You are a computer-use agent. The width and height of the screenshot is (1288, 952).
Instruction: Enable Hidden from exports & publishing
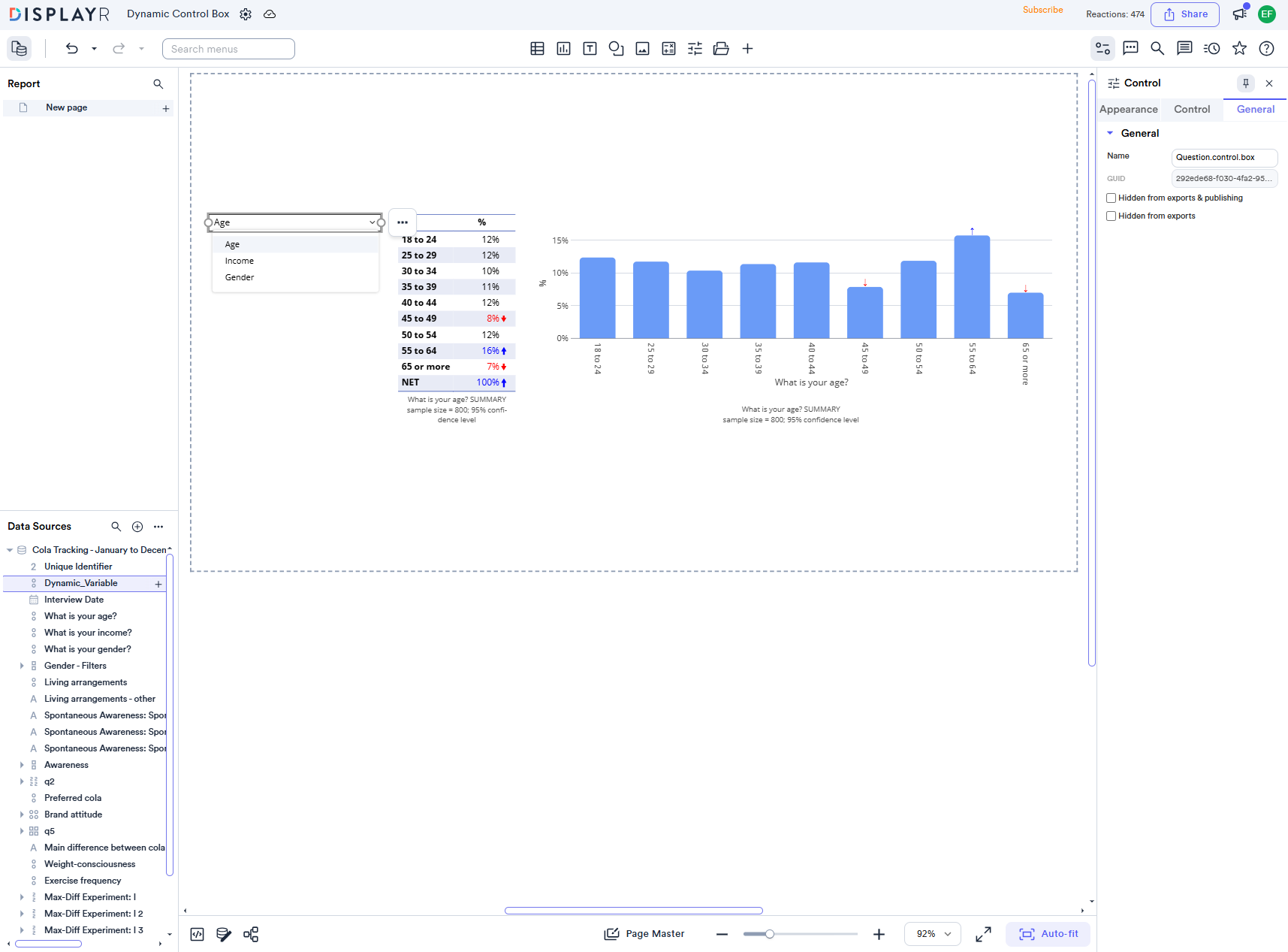tap(1111, 198)
